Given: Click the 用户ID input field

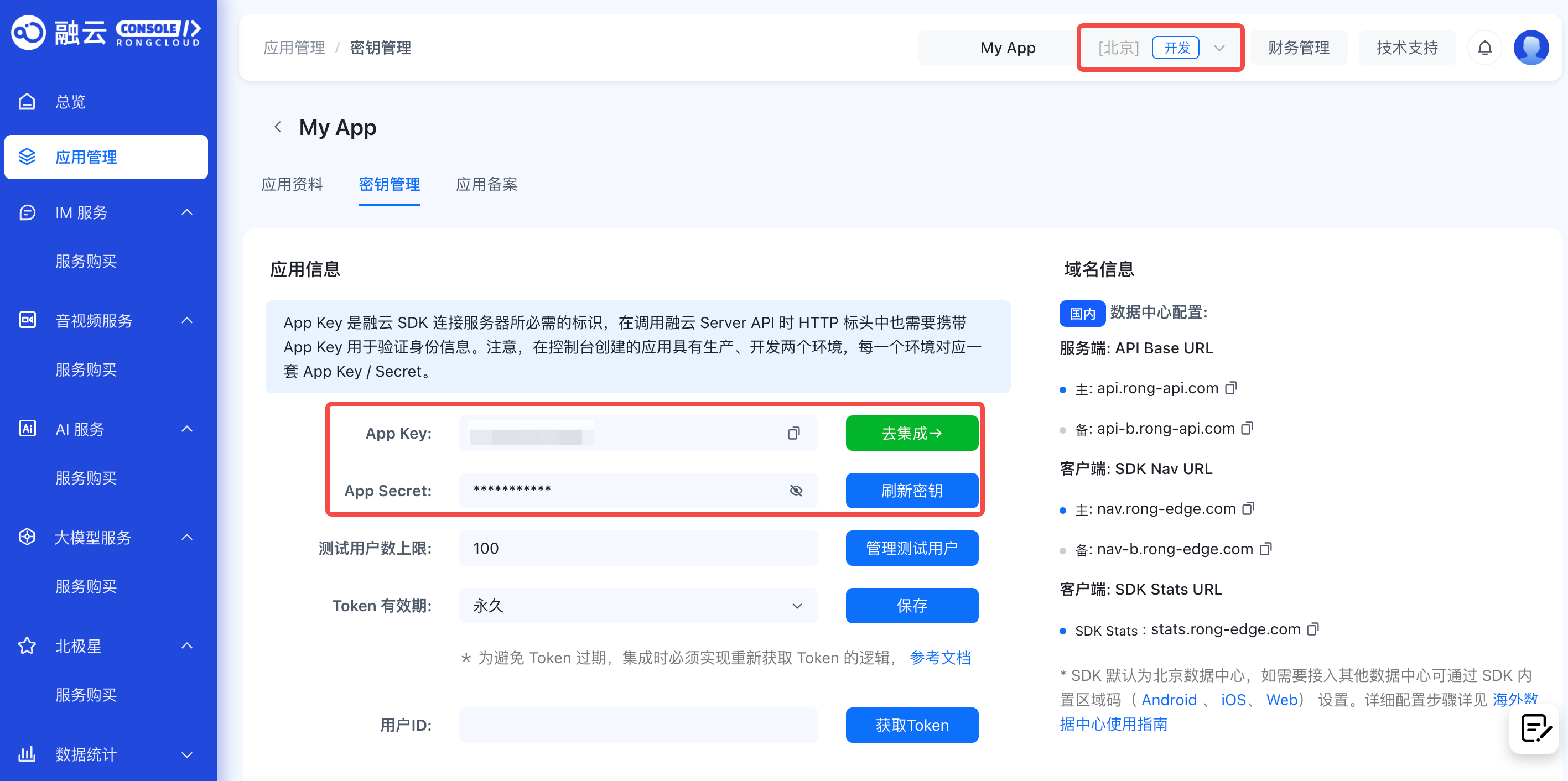Looking at the screenshot, I should (638, 725).
